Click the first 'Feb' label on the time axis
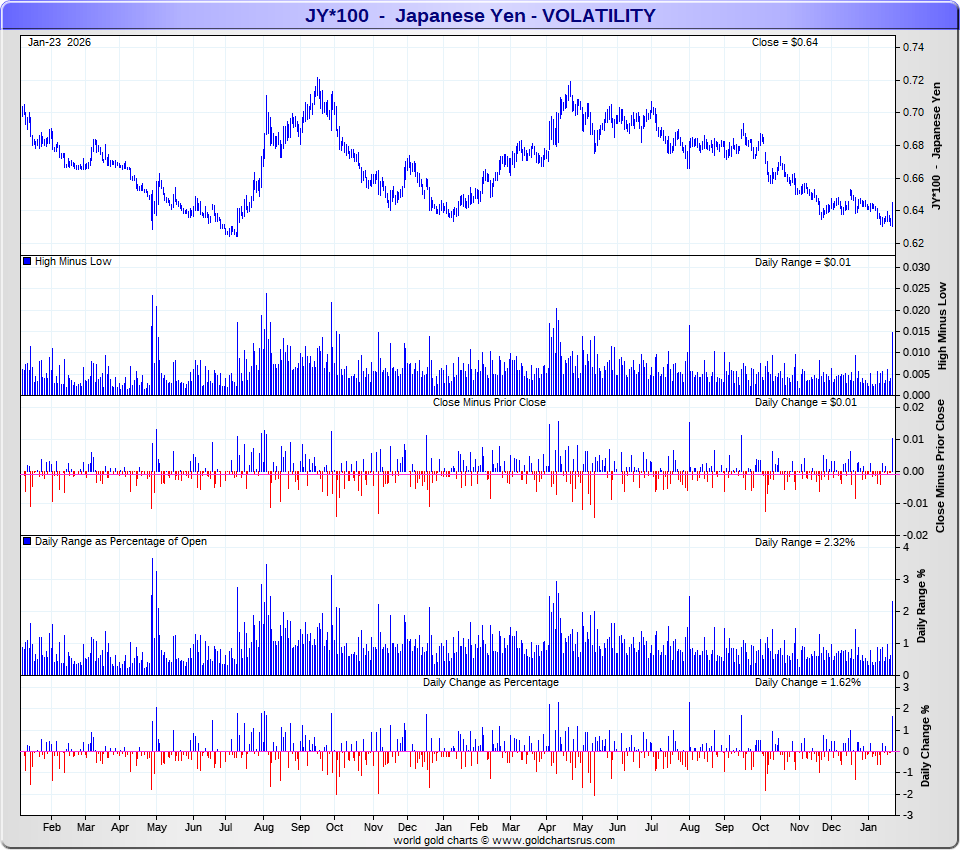 52,827
